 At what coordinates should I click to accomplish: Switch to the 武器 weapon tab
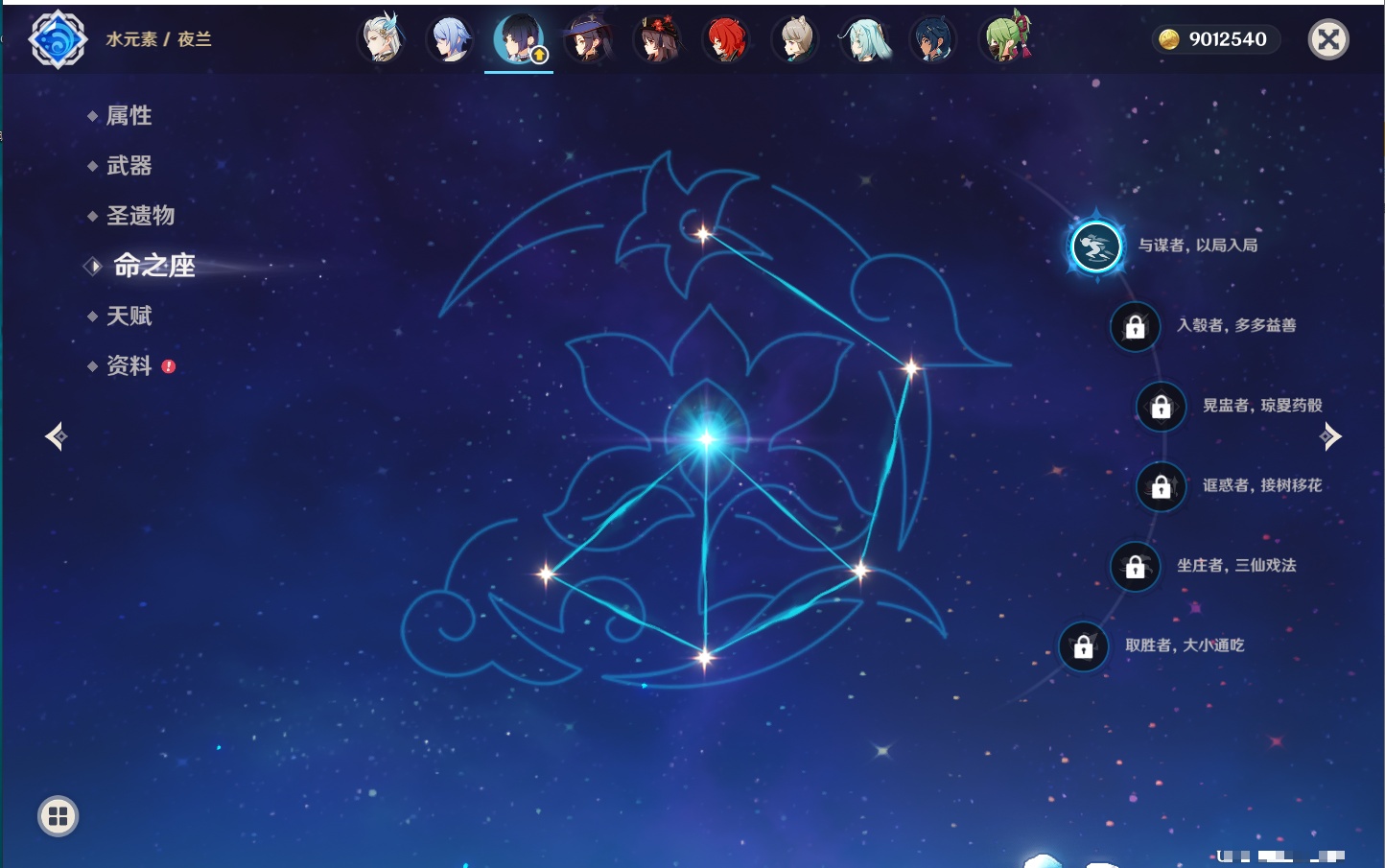[x=129, y=166]
